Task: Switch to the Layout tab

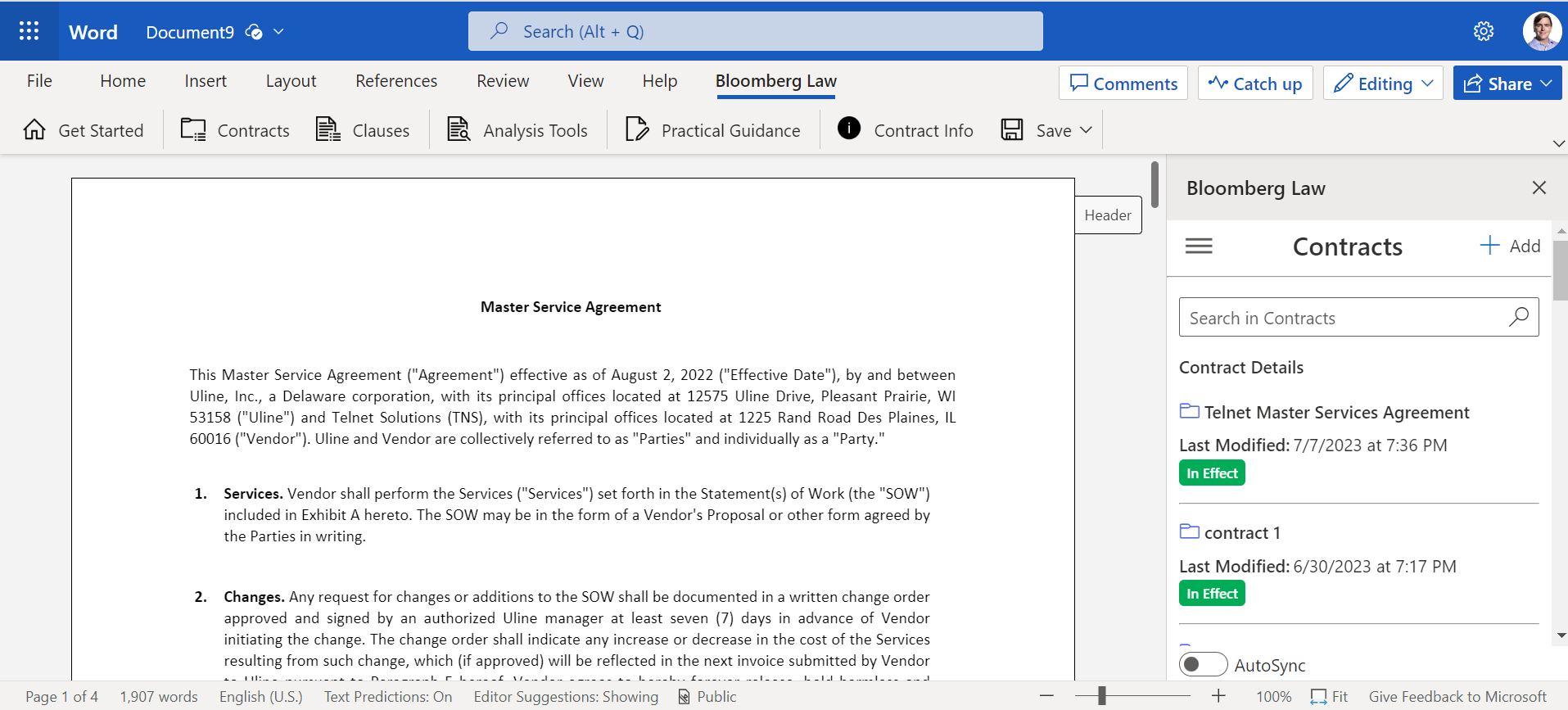Action: [x=291, y=81]
